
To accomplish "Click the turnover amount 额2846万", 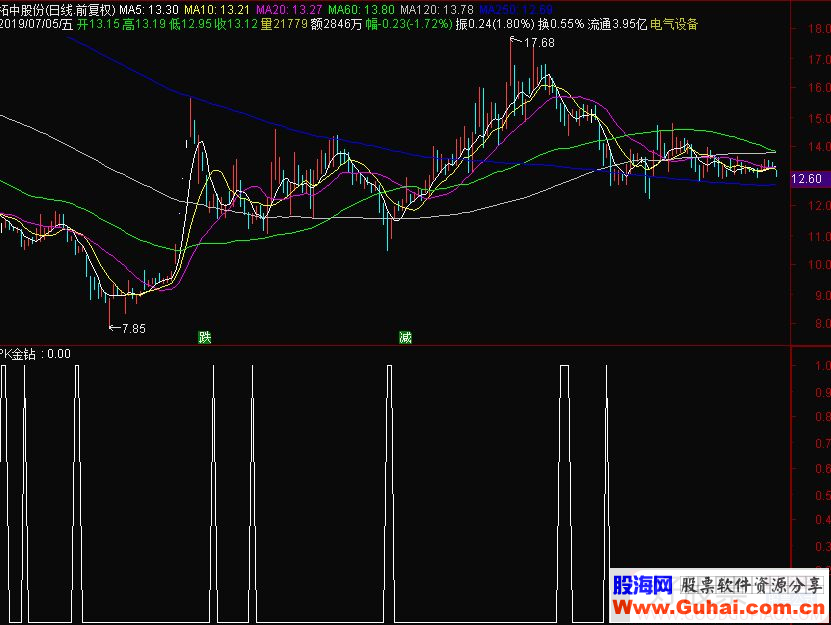I will click(337, 24).
